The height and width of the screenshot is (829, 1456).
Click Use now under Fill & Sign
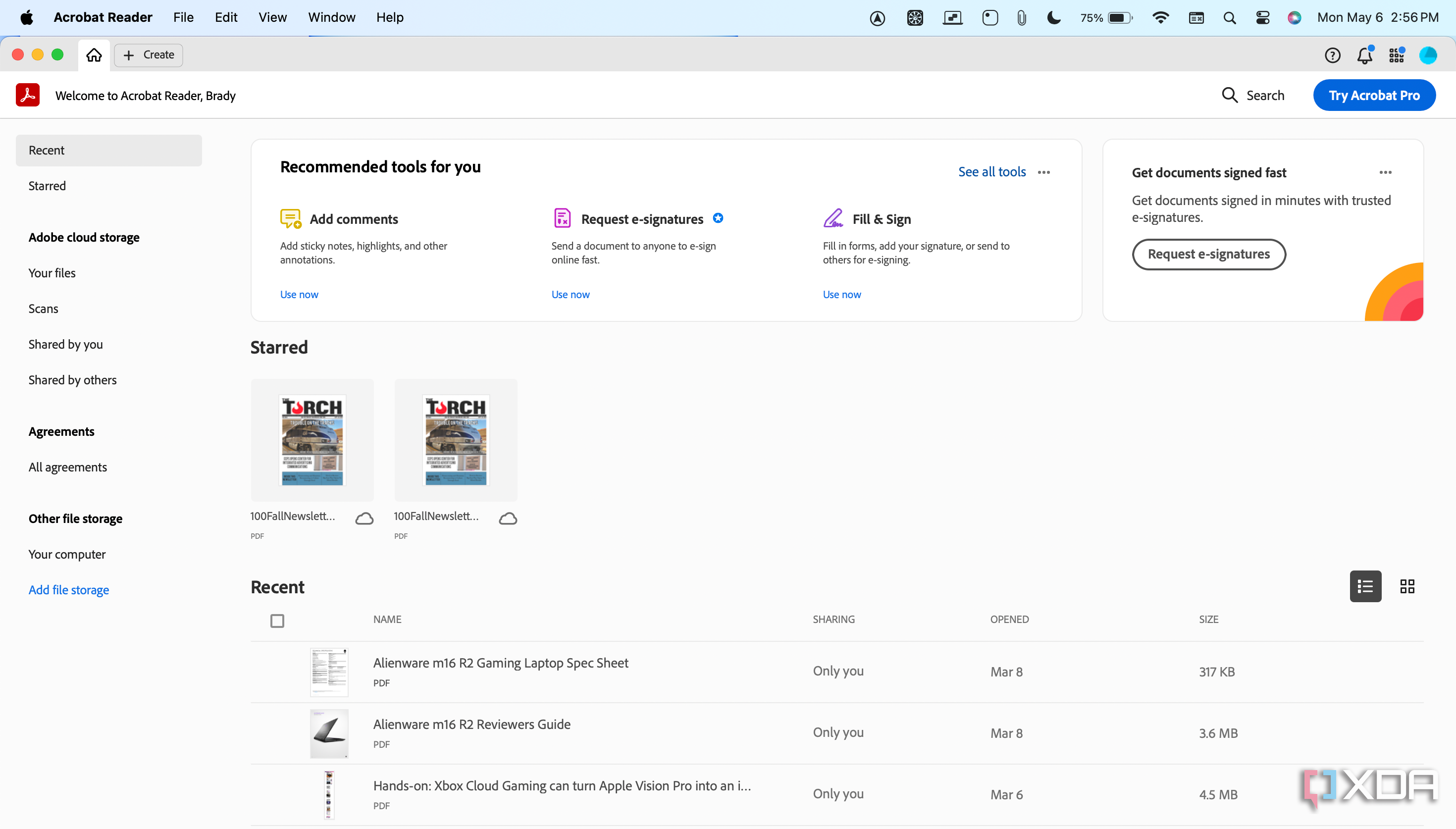pyautogui.click(x=842, y=294)
